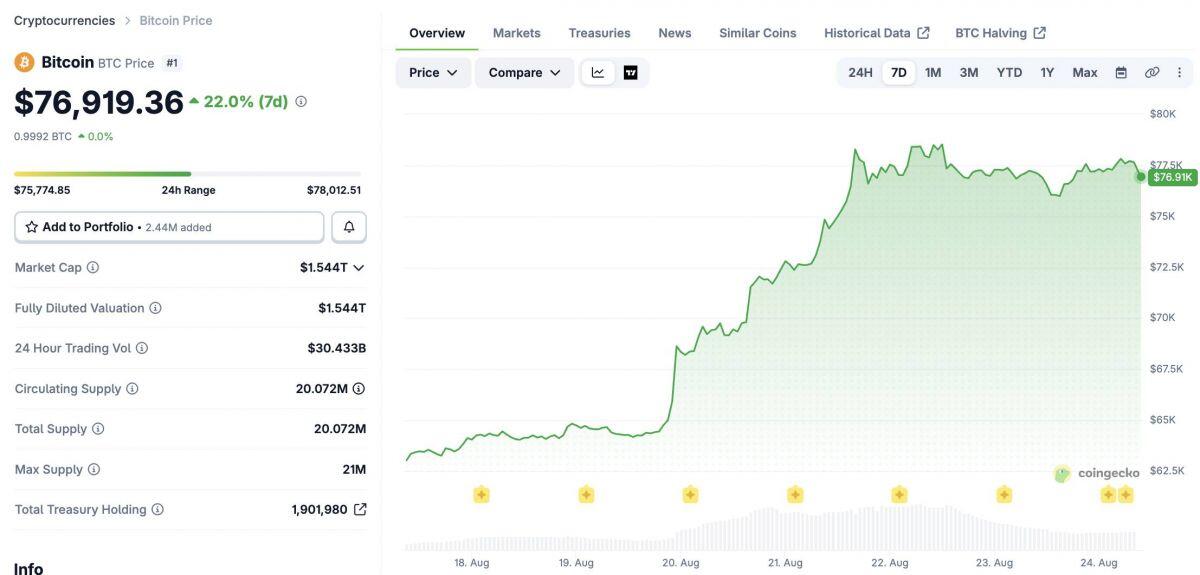This screenshot has height=575, width=1200.
Task: Select the 1M time range
Action: pyautogui.click(x=933, y=72)
